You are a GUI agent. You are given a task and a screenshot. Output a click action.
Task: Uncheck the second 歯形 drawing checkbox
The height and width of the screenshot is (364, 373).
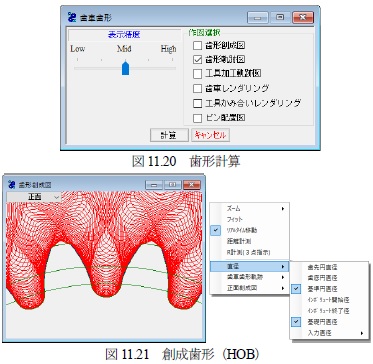click(x=197, y=60)
